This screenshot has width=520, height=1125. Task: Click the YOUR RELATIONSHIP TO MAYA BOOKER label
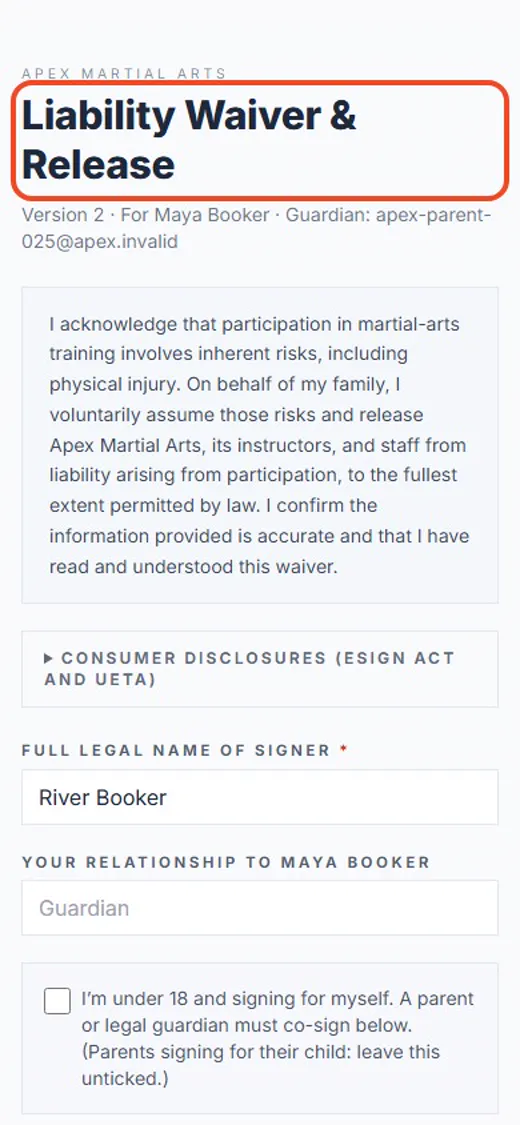[x=226, y=862]
